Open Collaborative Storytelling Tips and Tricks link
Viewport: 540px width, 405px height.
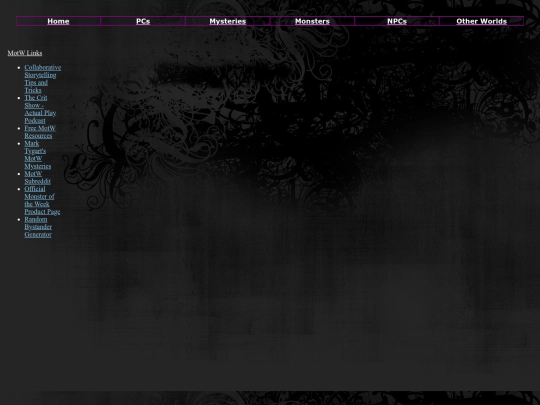click(x=42, y=79)
